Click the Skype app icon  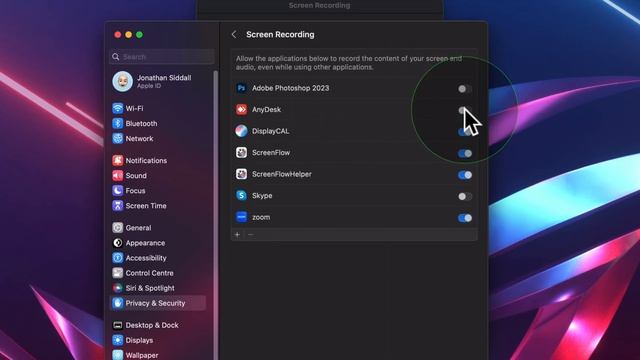pyautogui.click(x=241, y=196)
